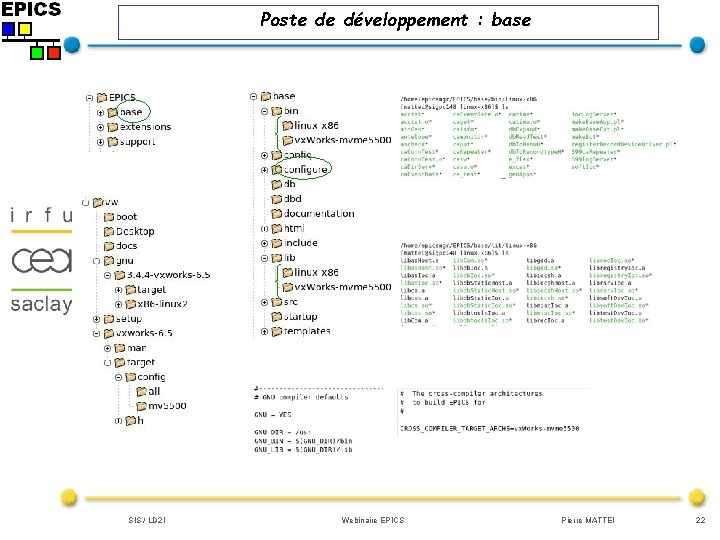Select vxWorks-mvme5500 under the bin folder
The width and height of the screenshot is (720, 540).
tap(343, 140)
